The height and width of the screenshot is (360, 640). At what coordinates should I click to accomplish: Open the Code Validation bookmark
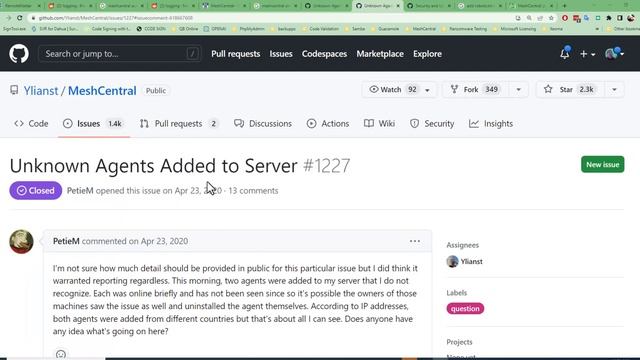point(320,29)
